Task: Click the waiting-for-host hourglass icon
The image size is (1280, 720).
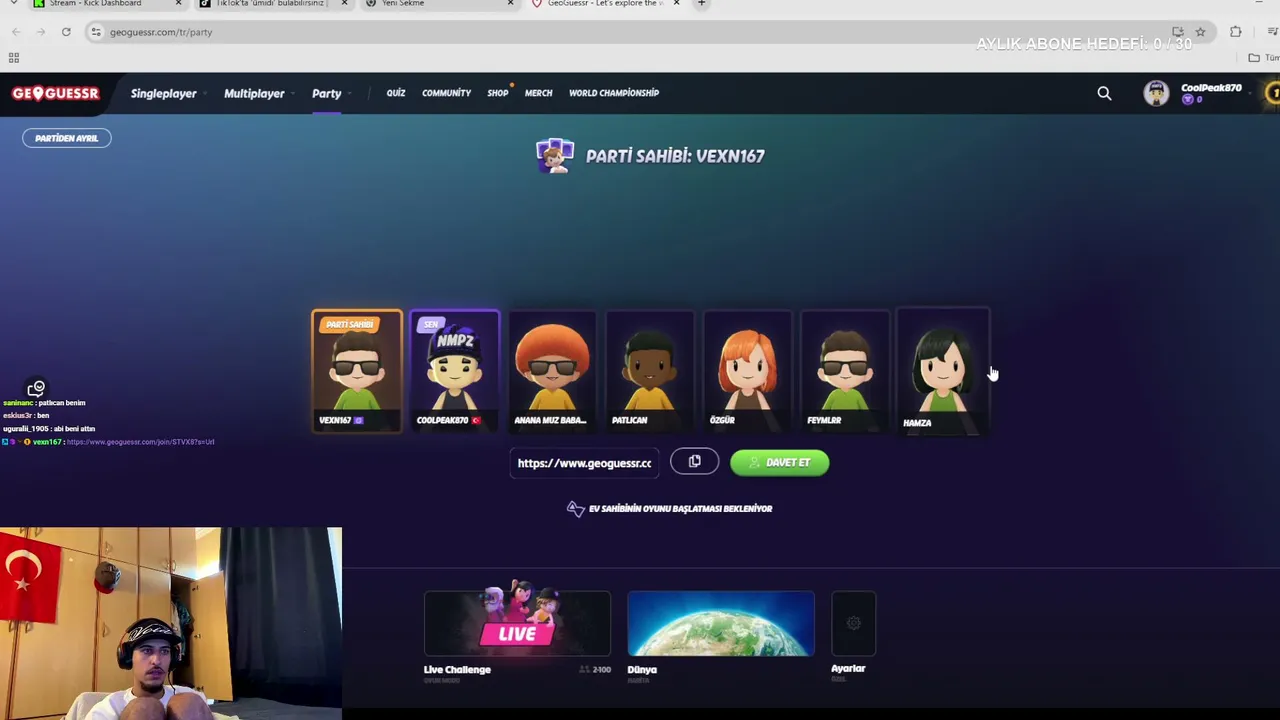Action: tap(575, 508)
